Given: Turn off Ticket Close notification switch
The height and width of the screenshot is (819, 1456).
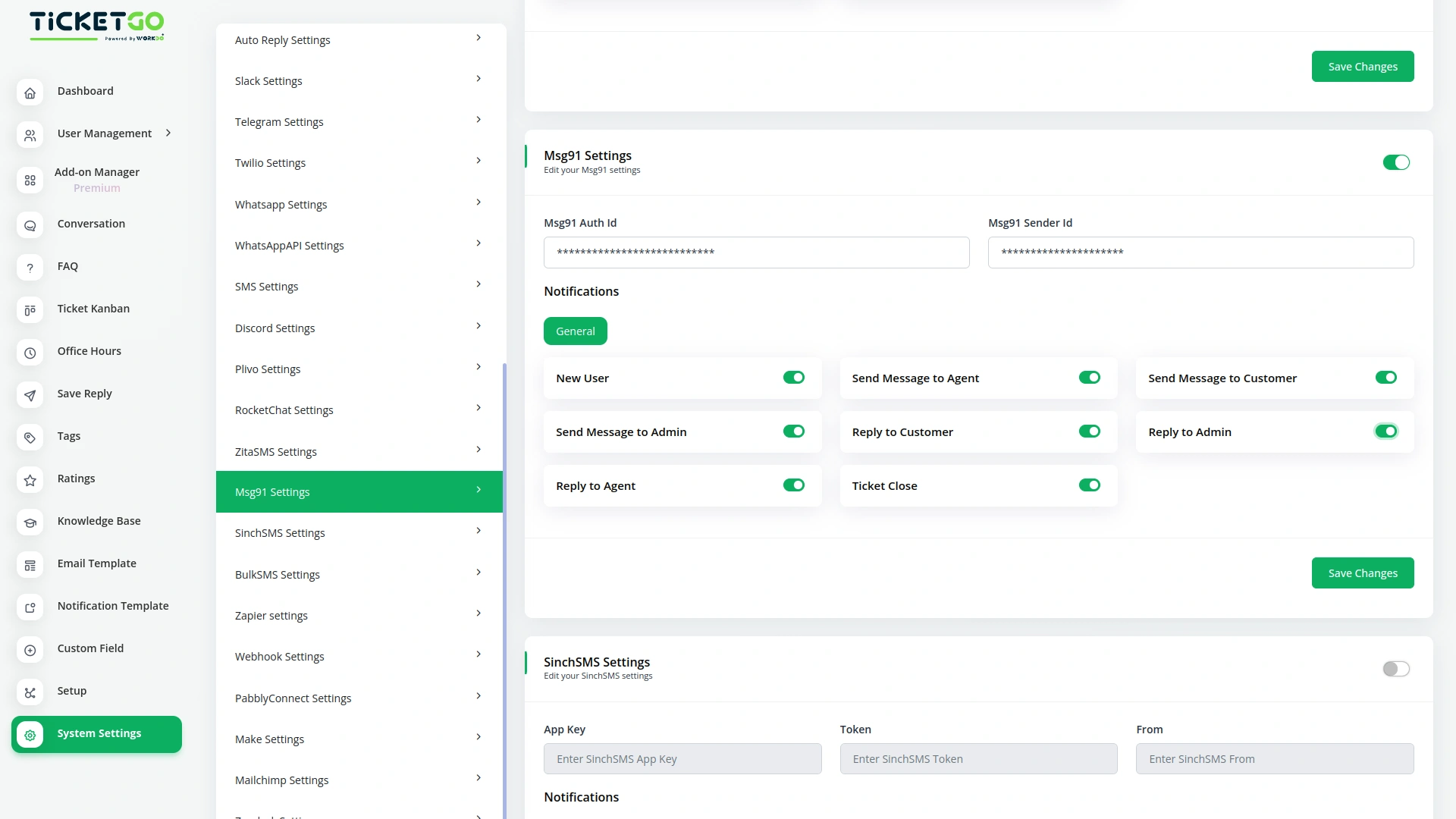Looking at the screenshot, I should [x=1089, y=485].
